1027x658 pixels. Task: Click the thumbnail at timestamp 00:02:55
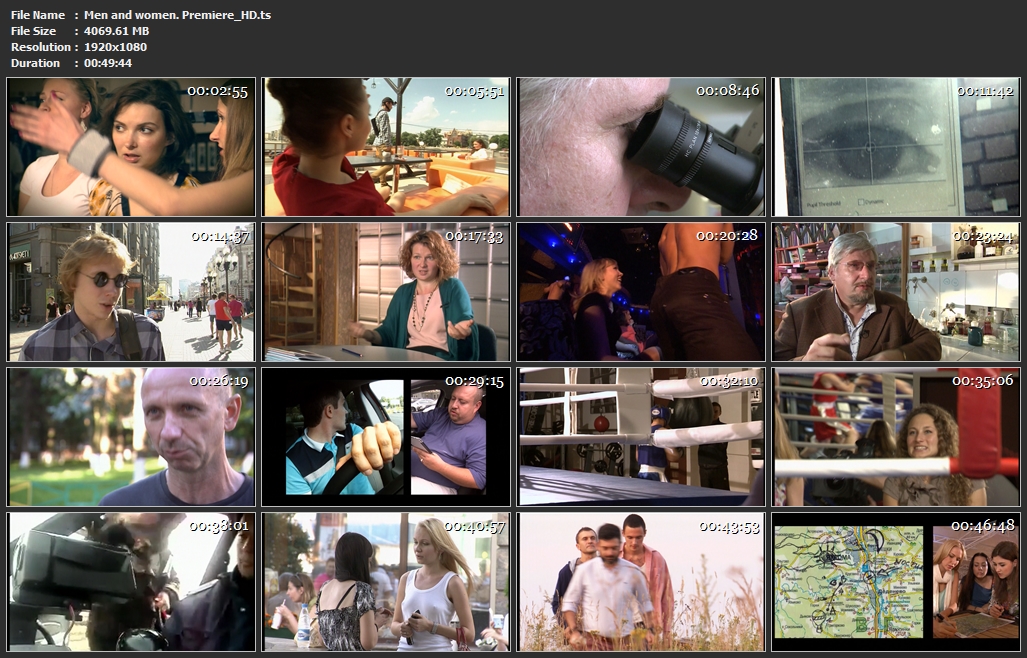[x=131, y=147]
